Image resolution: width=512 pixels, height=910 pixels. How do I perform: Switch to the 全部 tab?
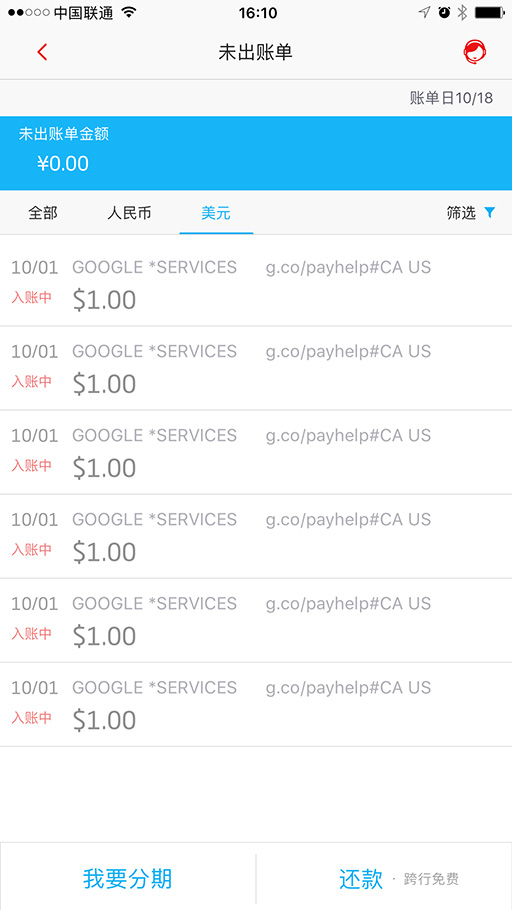tap(43, 213)
